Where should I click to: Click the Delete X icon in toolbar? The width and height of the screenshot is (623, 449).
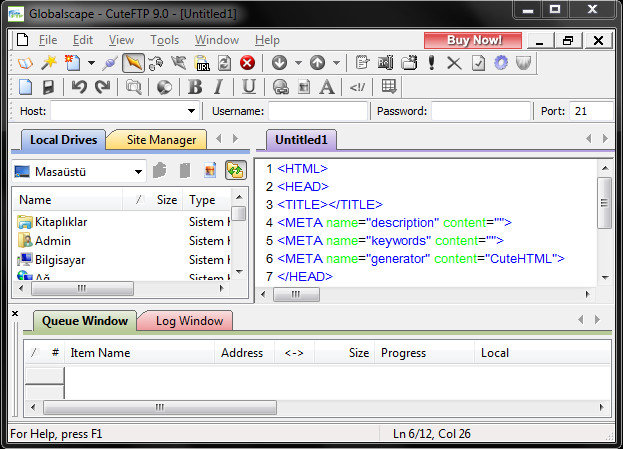[454, 63]
